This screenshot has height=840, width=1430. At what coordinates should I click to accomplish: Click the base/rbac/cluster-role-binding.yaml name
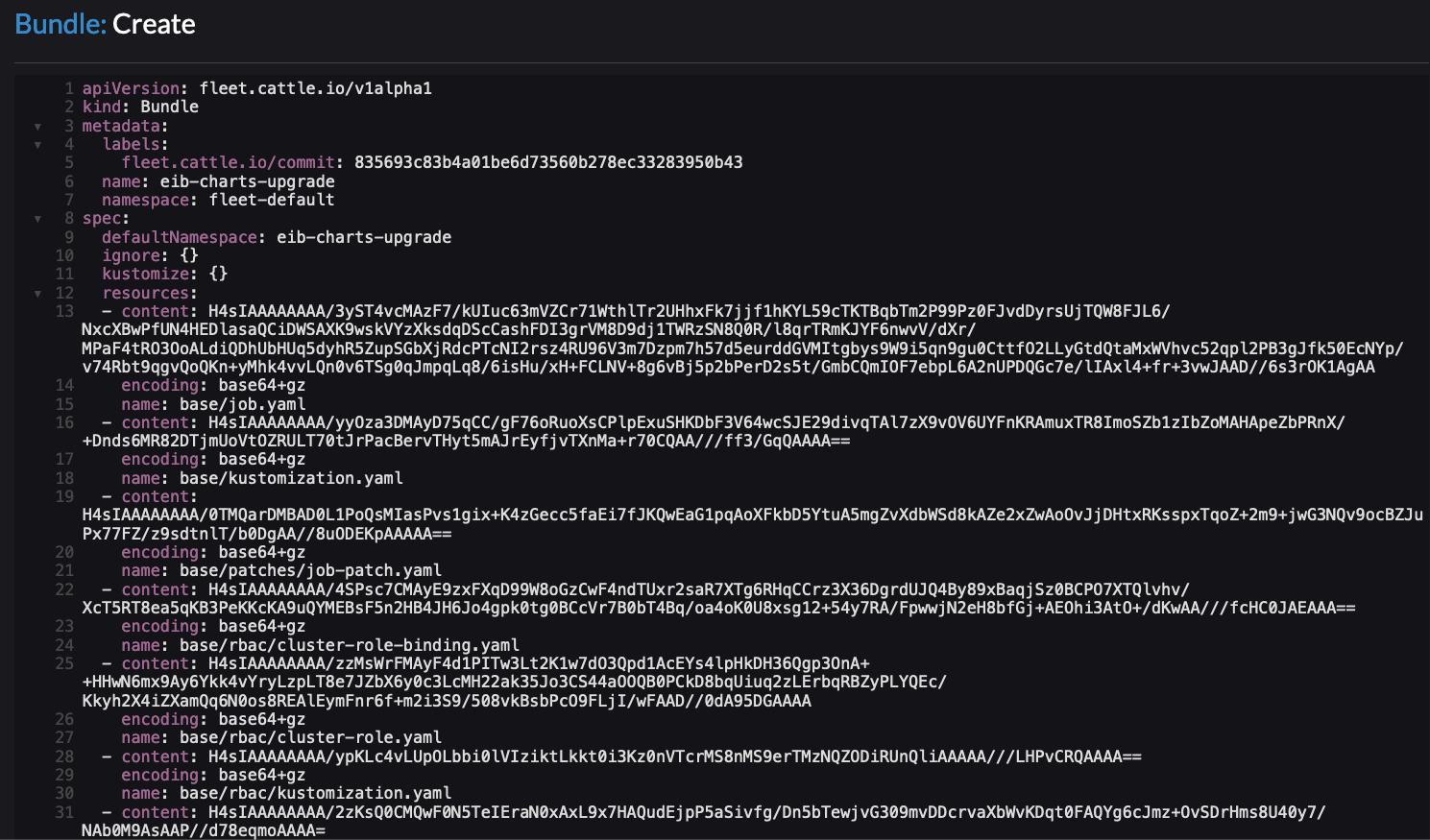click(x=349, y=645)
